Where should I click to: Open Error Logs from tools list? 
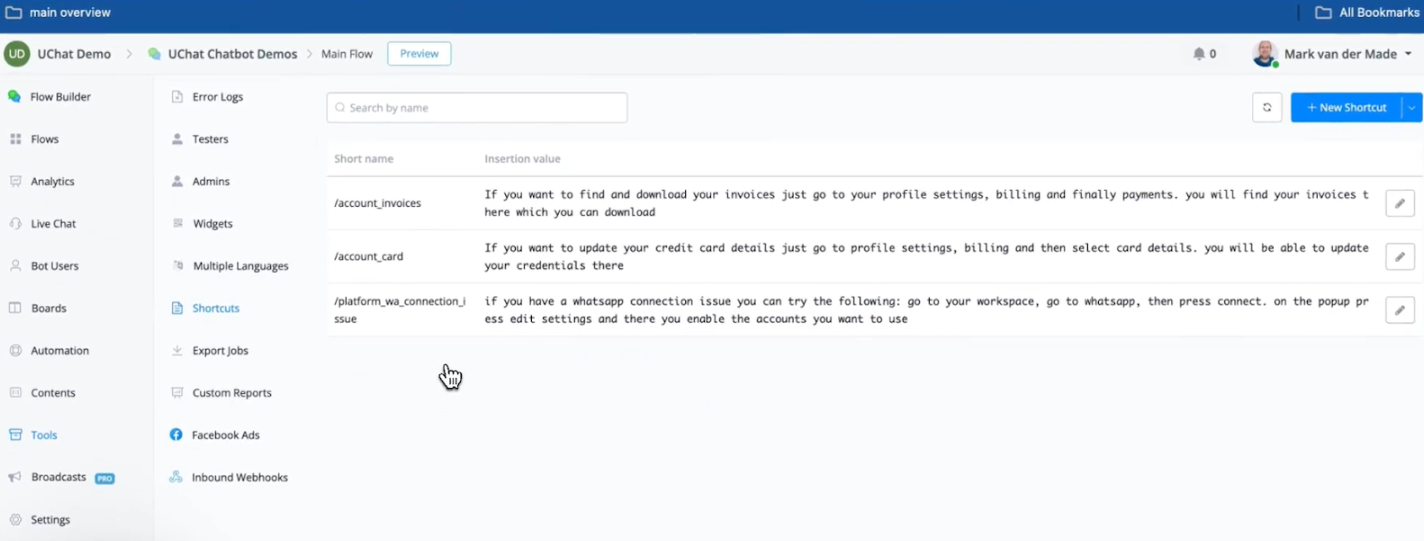coord(217,97)
